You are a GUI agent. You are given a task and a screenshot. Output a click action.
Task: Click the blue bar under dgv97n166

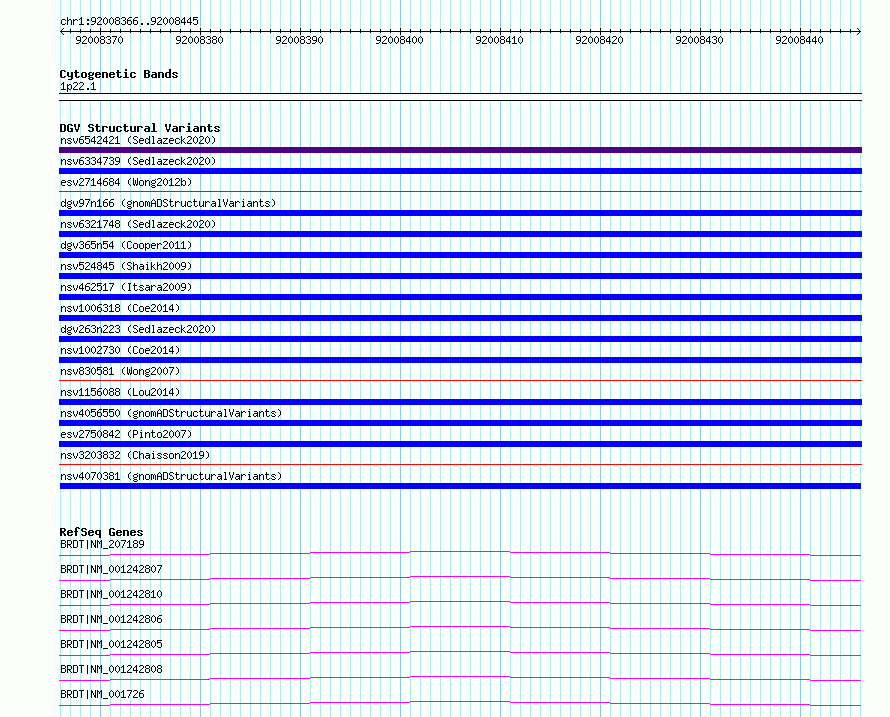[460, 213]
